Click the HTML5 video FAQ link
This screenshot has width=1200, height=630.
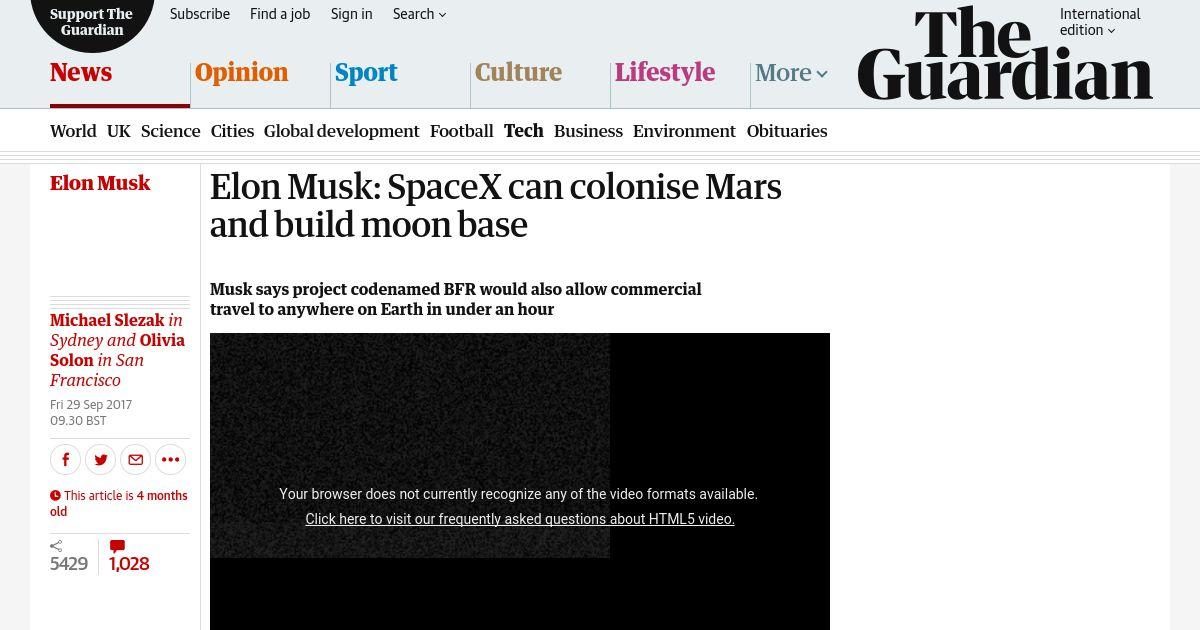[520, 519]
